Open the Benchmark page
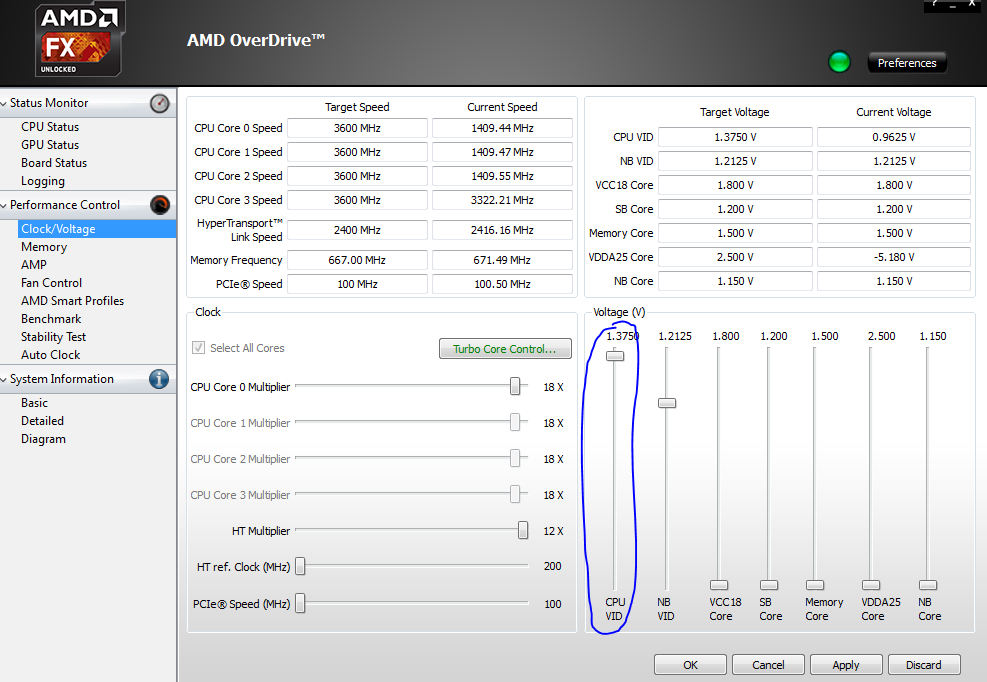The height and width of the screenshot is (682, 987). (51, 319)
